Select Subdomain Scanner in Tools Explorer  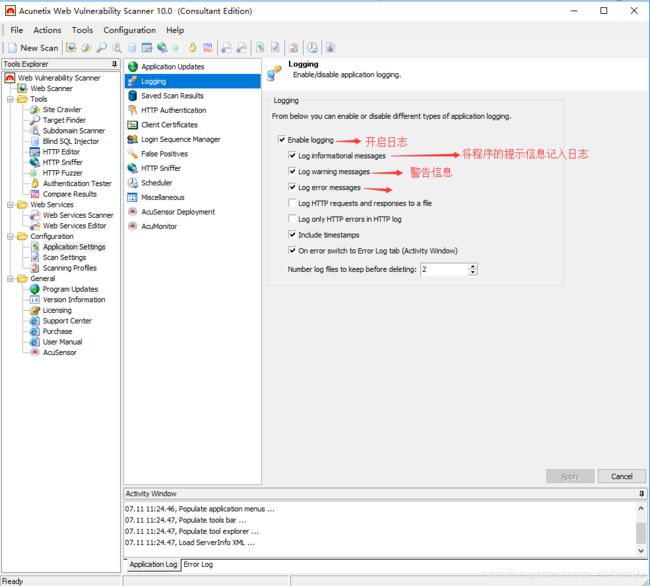[74, 131]
